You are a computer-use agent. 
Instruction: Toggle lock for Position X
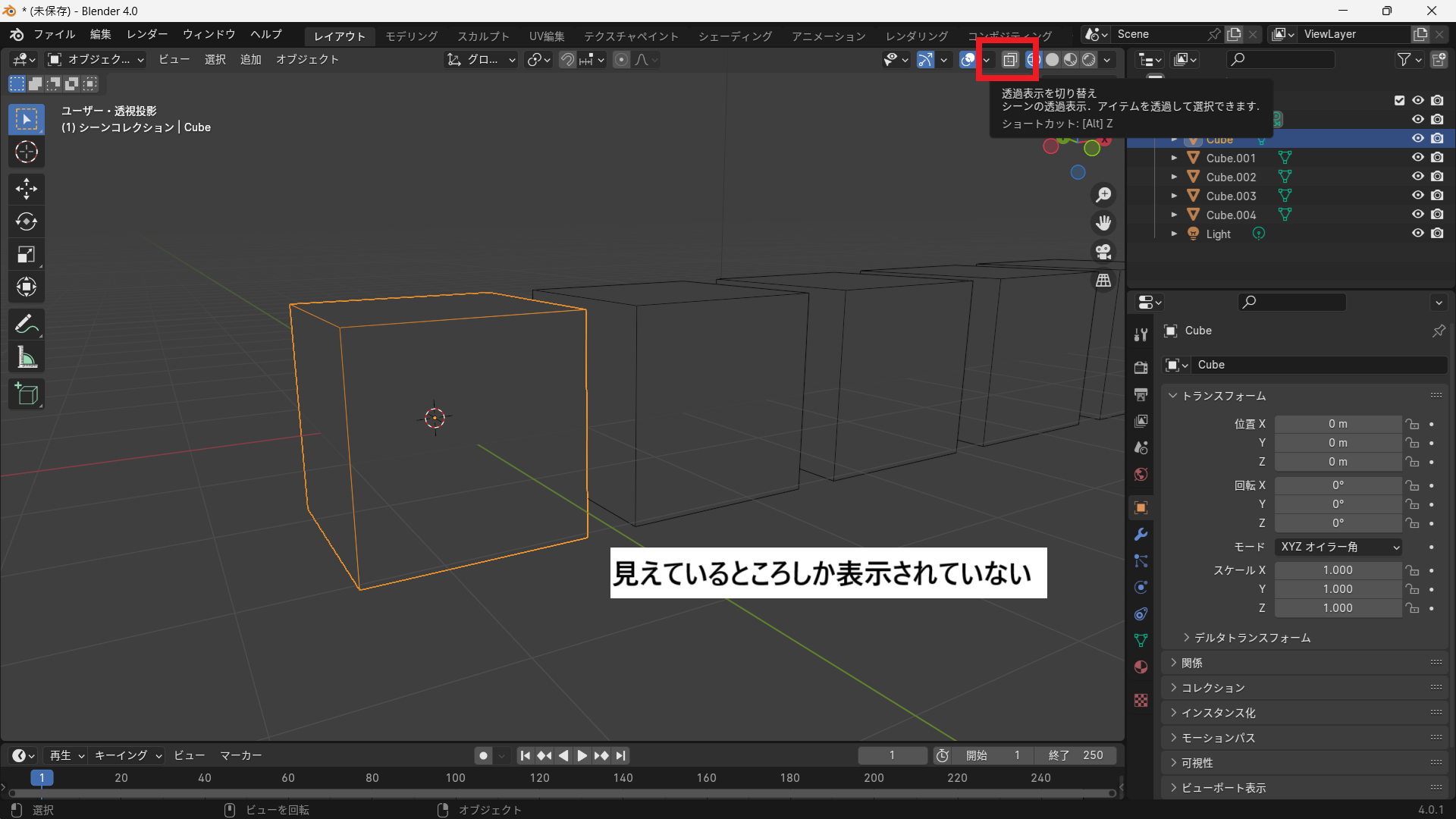pos(1411,424)
